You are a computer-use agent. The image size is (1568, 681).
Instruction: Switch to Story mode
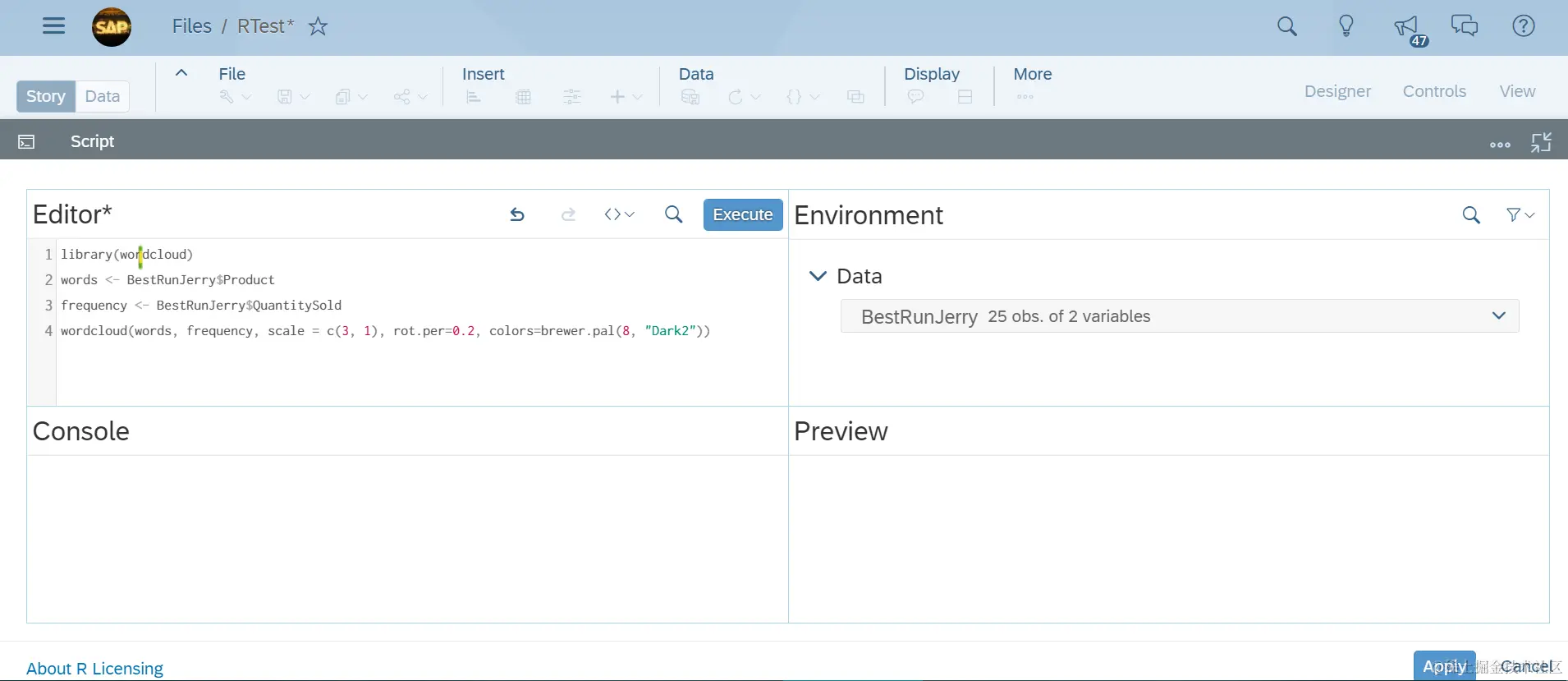pos(46,96)
